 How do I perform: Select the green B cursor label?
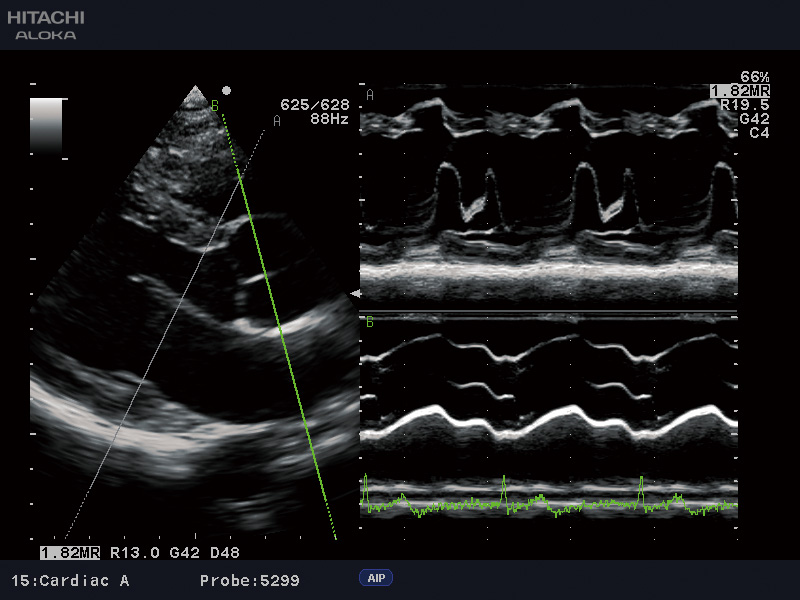pyautogui.click(x=214, y=104)
